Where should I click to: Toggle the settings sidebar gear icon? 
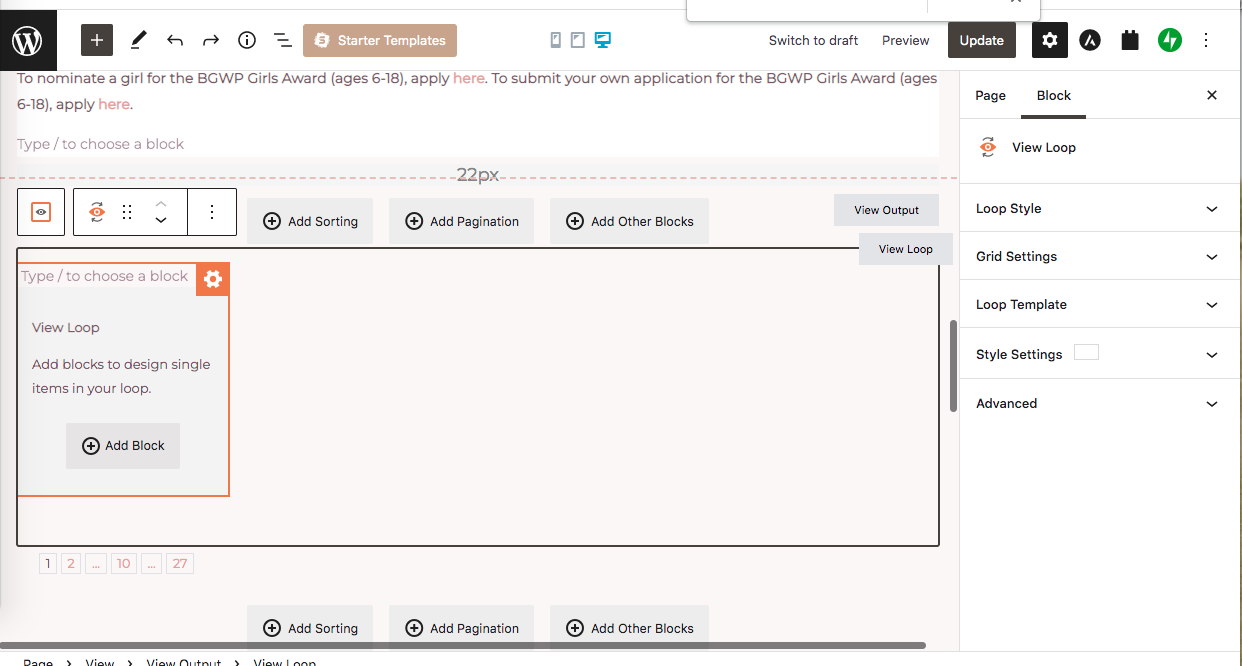coord(1049,41)
